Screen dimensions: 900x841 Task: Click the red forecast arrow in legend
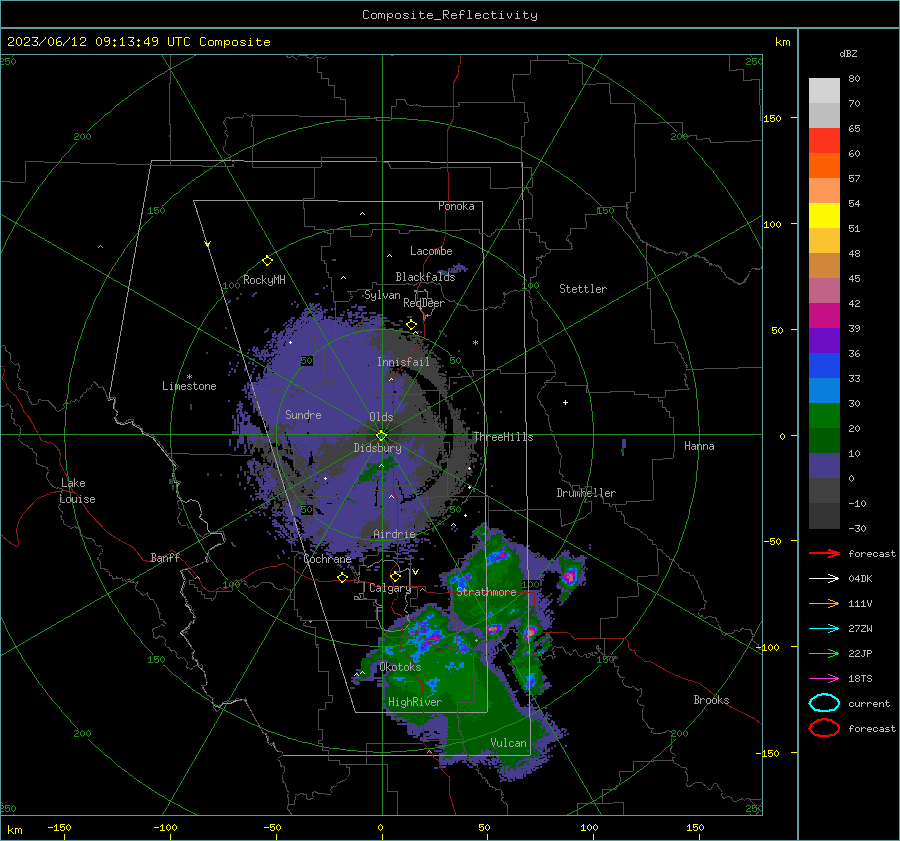coord(824,553)
